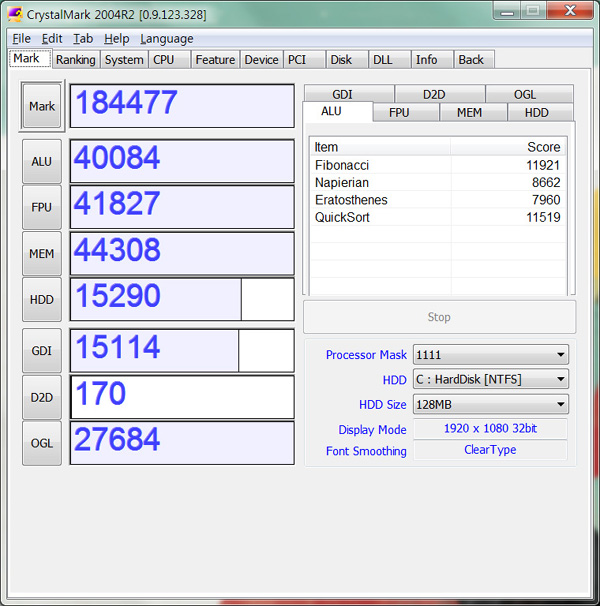Click the CrystalMark app icon in title bar

pyautogui.click(x=15, y=15)
